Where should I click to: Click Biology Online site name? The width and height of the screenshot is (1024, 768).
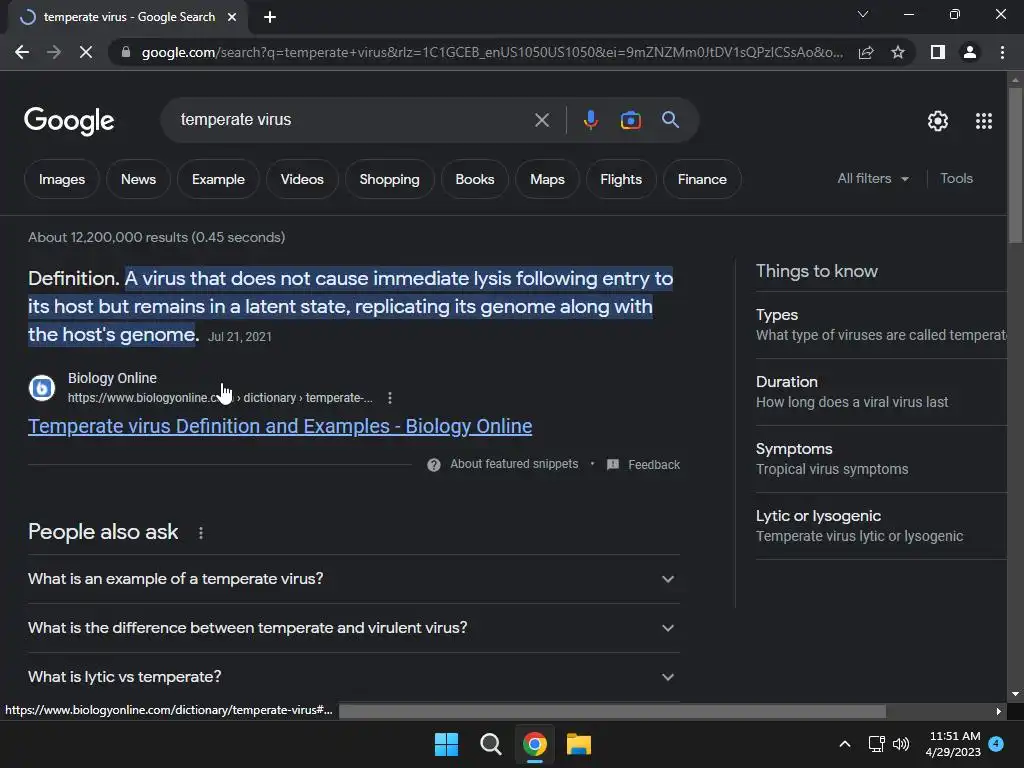(112, 378)
